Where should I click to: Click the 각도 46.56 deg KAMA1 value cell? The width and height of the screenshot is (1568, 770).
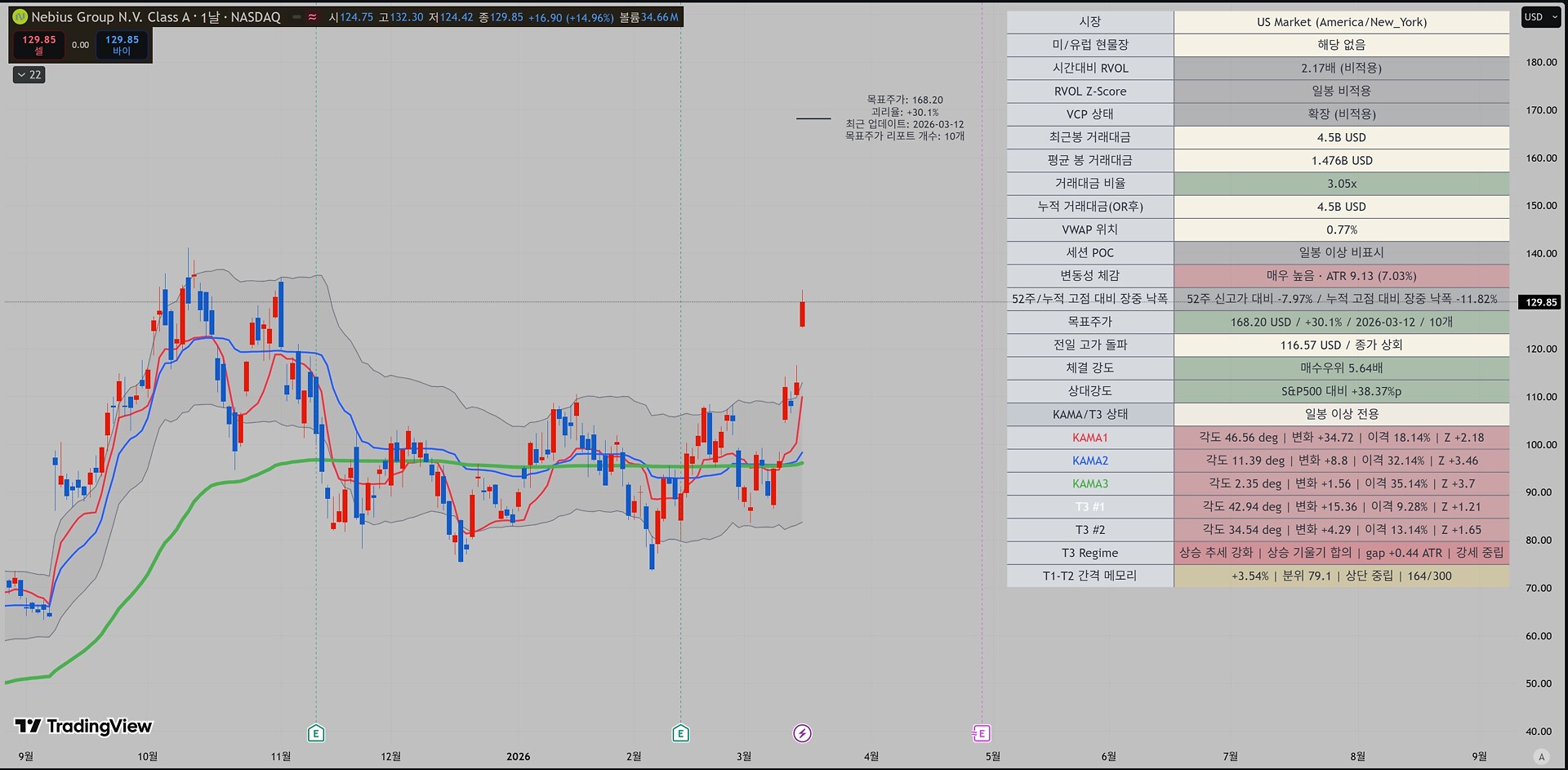(1341, 438)
